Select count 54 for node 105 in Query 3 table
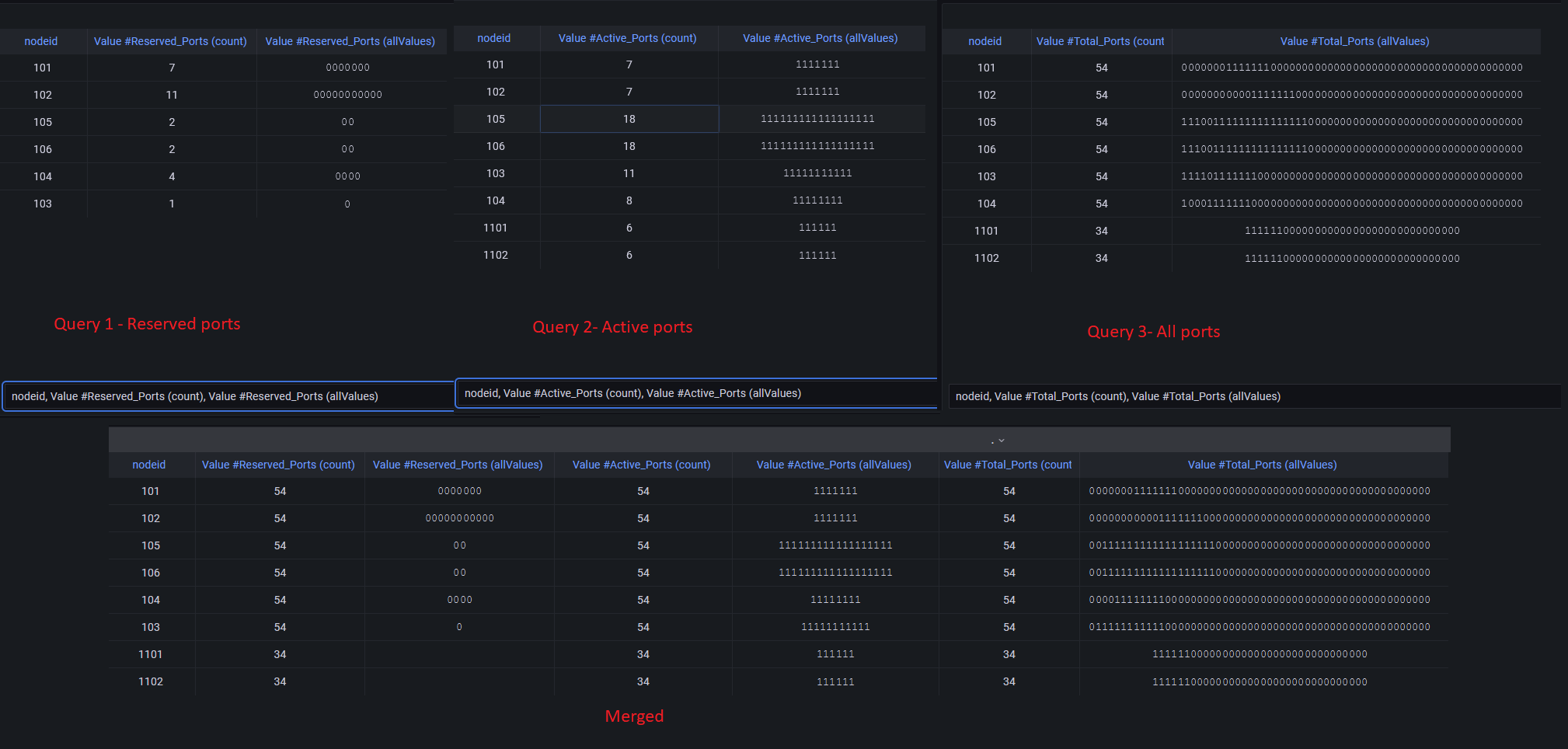The height and width of the screenshot is (749, 1568). [x=1102, y=122]
